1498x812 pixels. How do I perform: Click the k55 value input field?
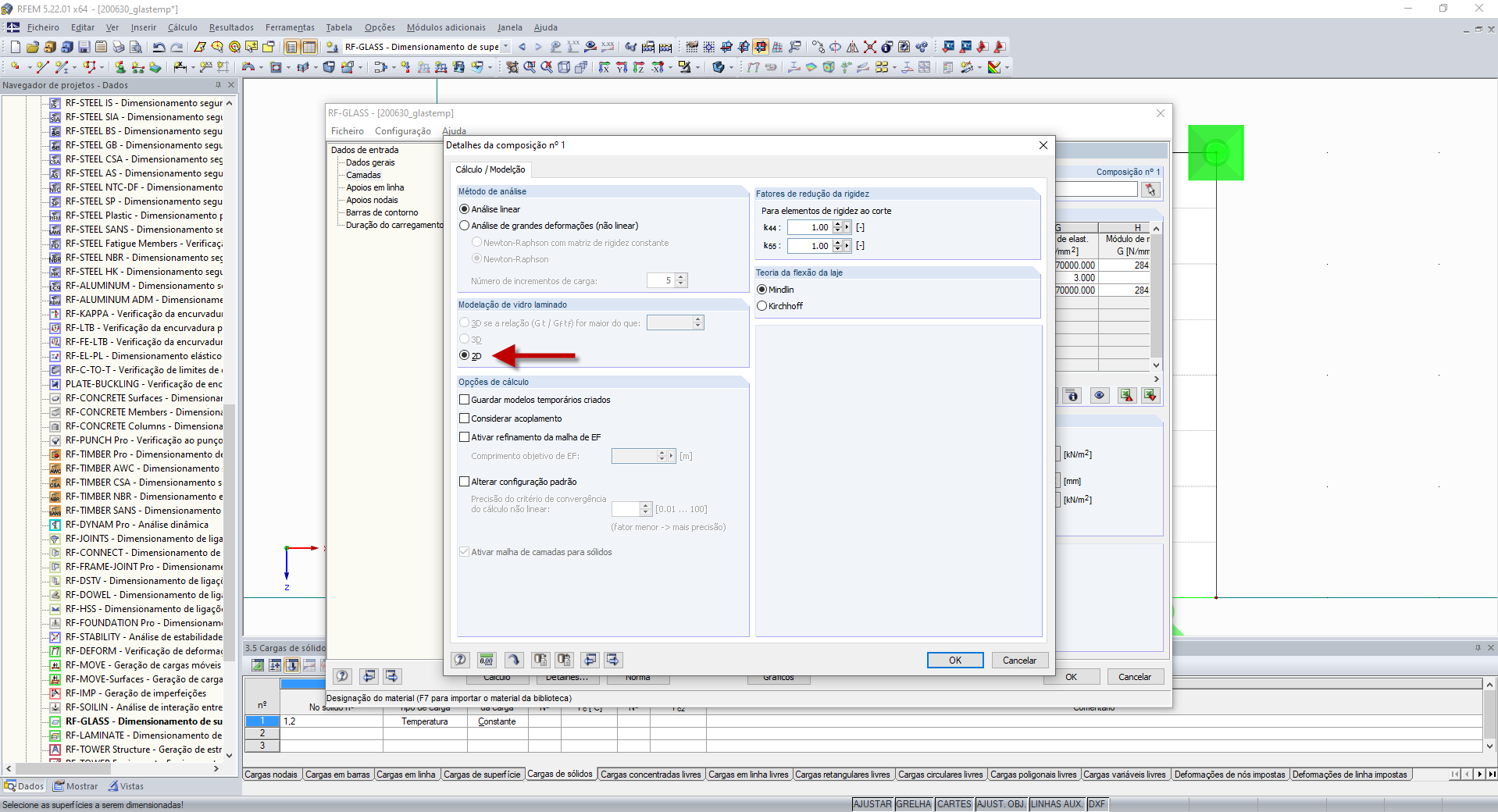pos(809,246)
